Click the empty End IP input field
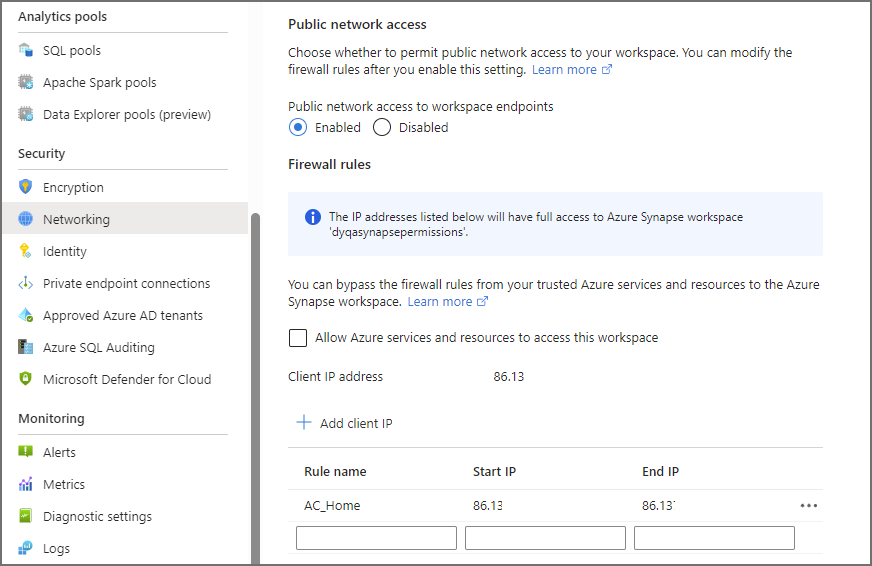This screenshot has height=566, width=872. [x=714, y=538]
